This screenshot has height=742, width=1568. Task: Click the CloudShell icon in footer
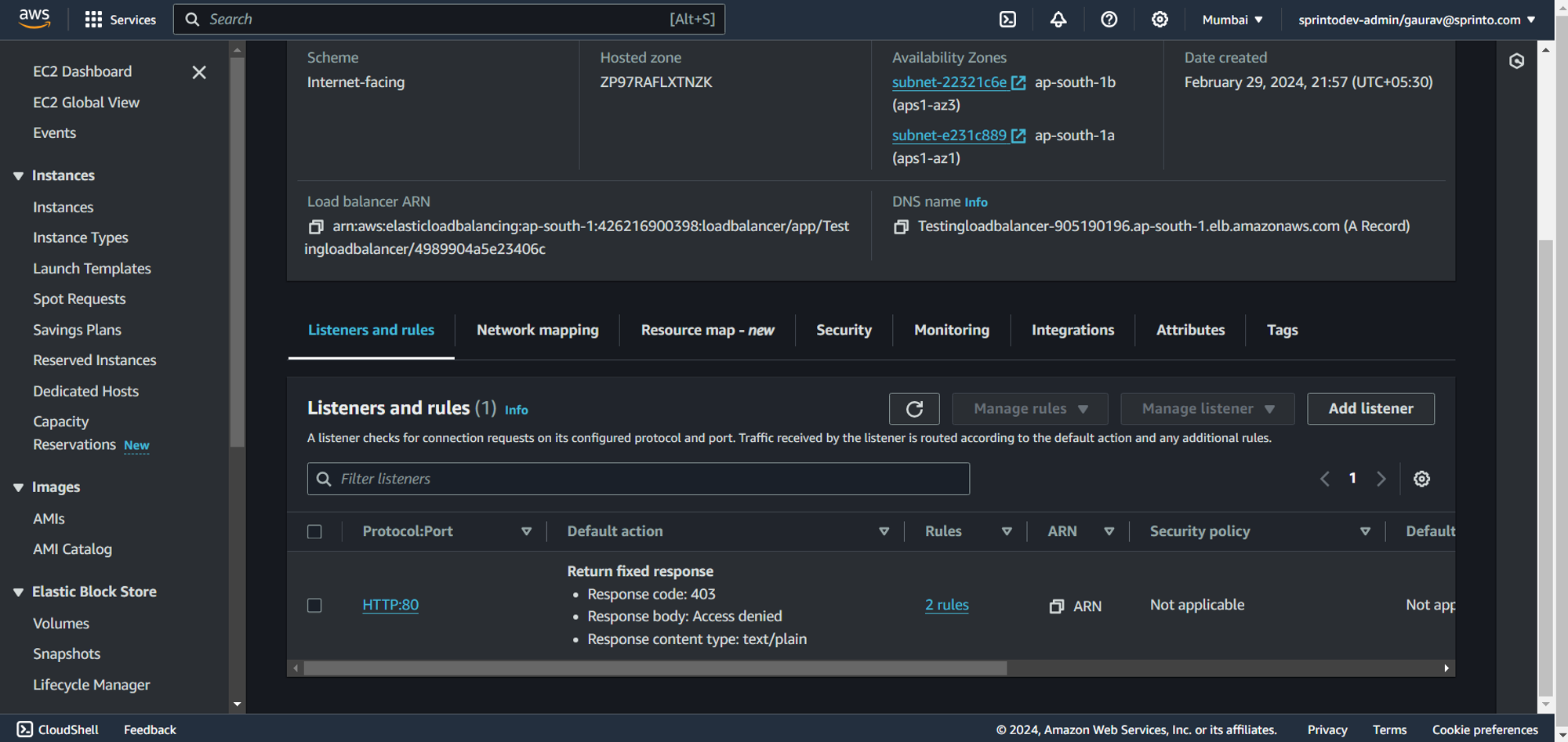click(x=25, y=729)
